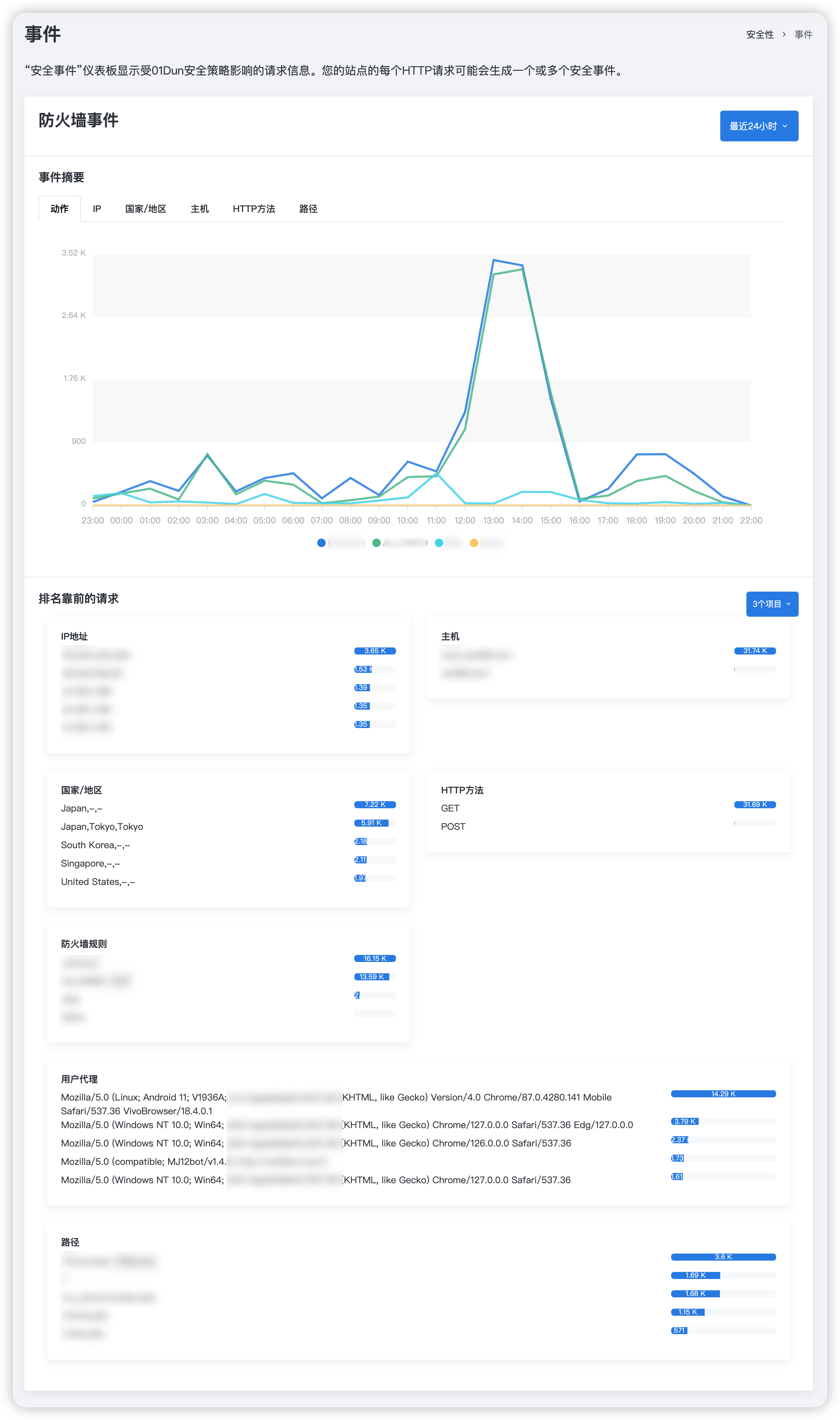
Task: Click the Edg/127.0.0.0 user agent row
Action: point(418,1125)
